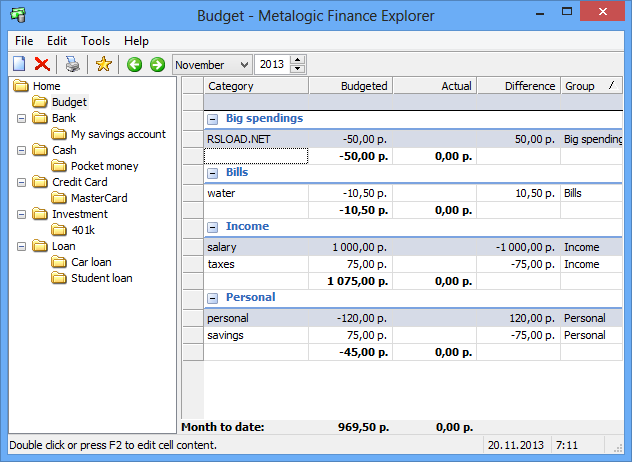Open the Tools menu
This screenshot has width=632, height=462.
(96, 41)
